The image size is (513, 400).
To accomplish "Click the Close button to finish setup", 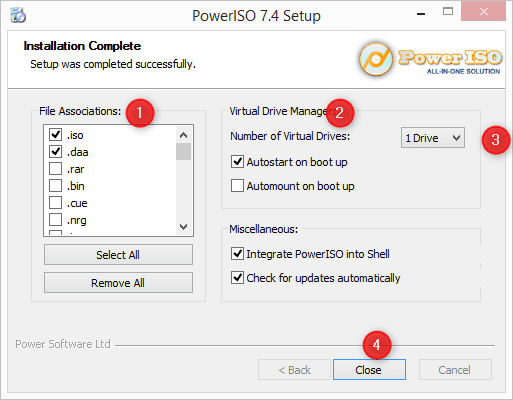I will click(369, 370).
